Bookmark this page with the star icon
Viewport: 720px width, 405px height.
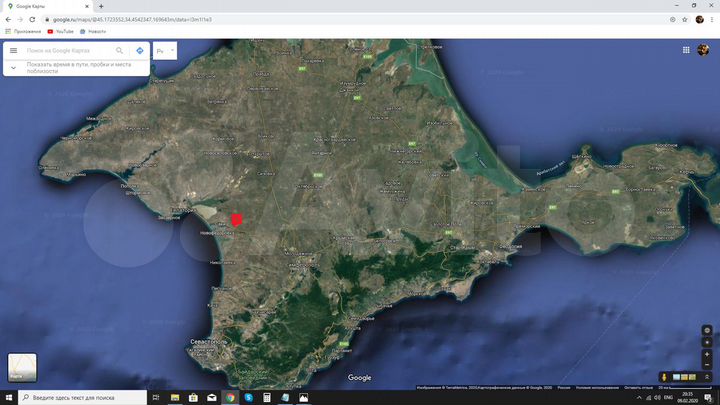[x=685, y=20]
